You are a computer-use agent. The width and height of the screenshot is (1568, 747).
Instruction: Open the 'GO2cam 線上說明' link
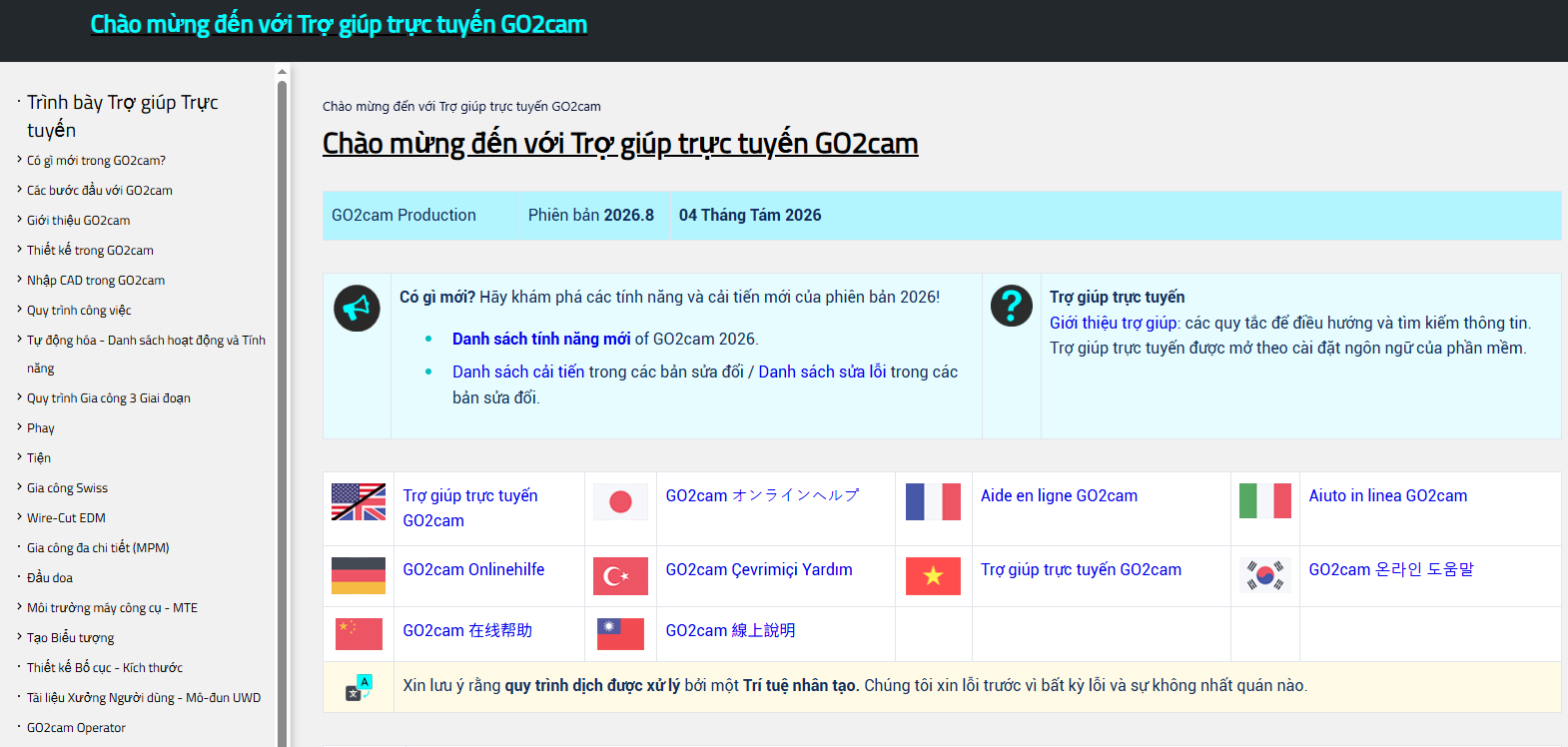[730, 630]
